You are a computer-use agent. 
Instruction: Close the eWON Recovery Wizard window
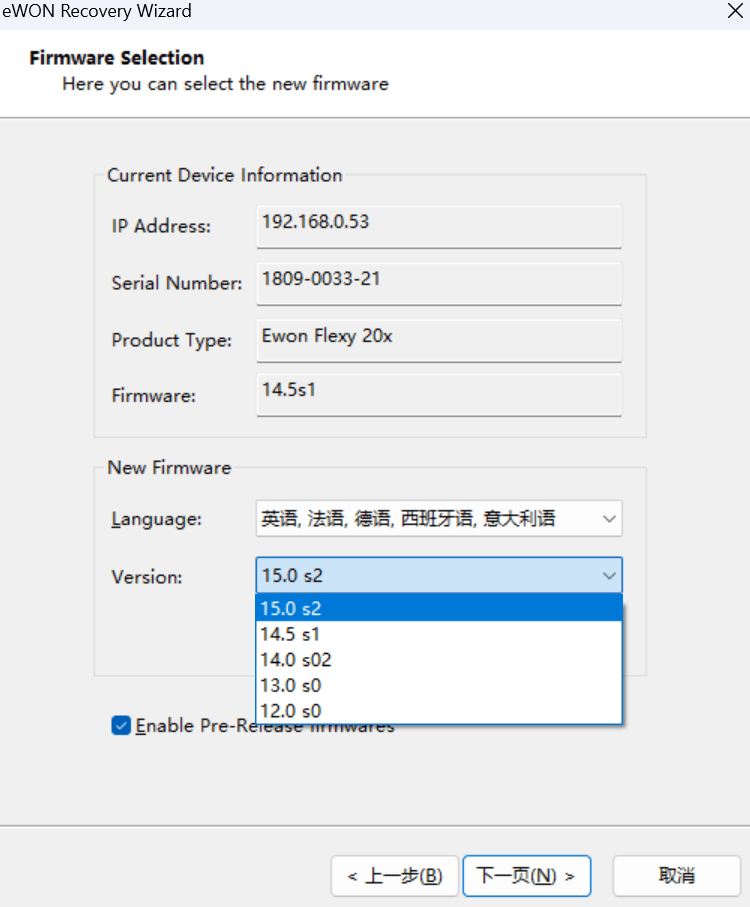click(x=735, y=10)
